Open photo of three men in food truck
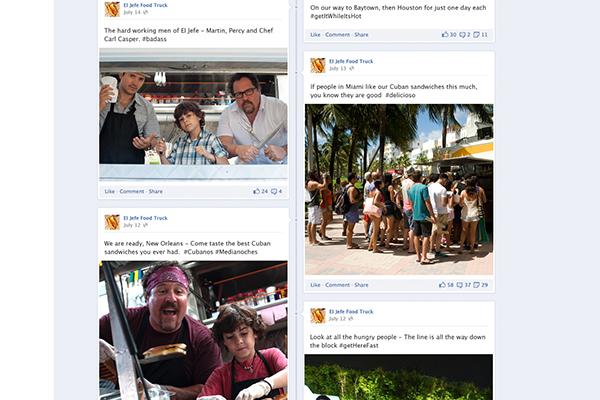Screen dimensions: 600x400 click(193, 115)
